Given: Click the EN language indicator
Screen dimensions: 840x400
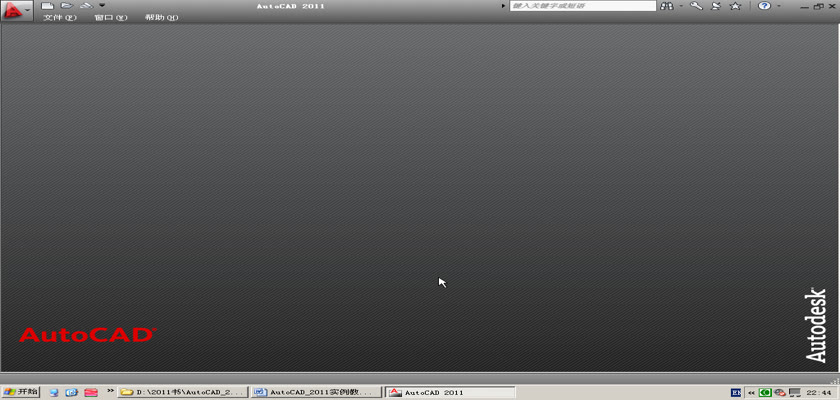Looking at the screenshot, I should [x=736, y=393].
